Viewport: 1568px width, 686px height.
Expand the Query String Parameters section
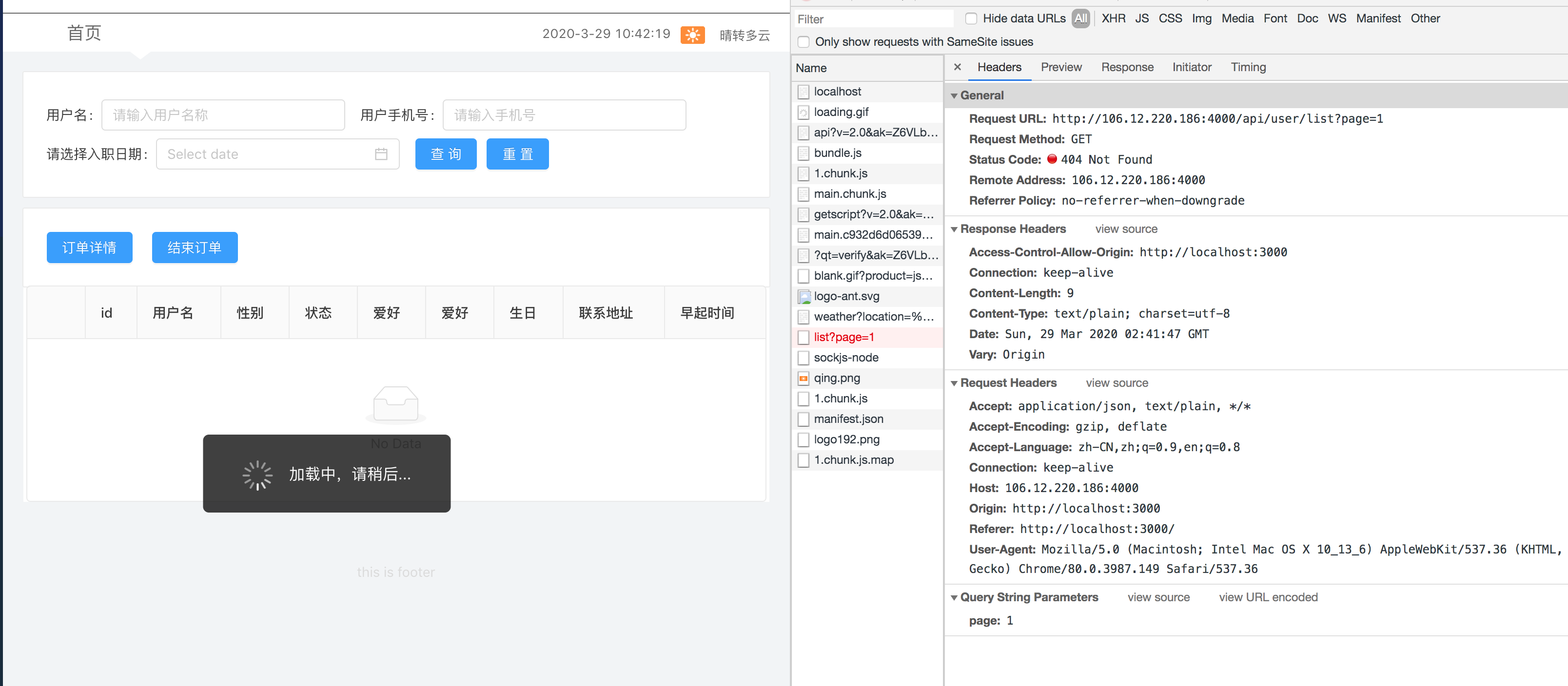(x=954, y=597)
